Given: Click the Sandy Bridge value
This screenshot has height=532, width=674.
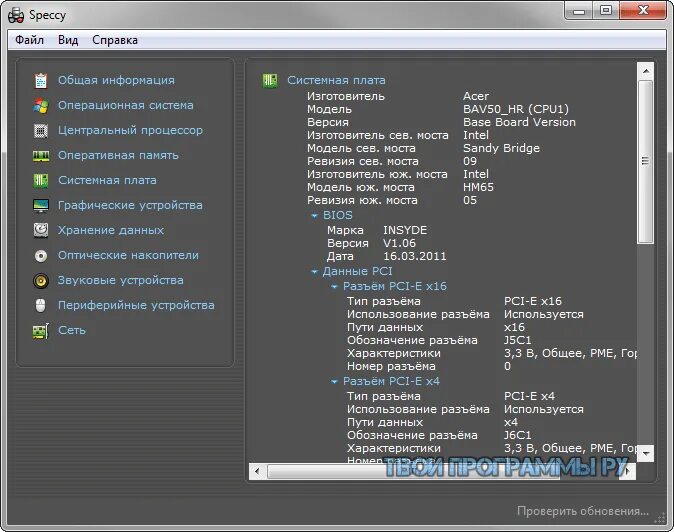Looking at the screenshot, I should (501, 148).
